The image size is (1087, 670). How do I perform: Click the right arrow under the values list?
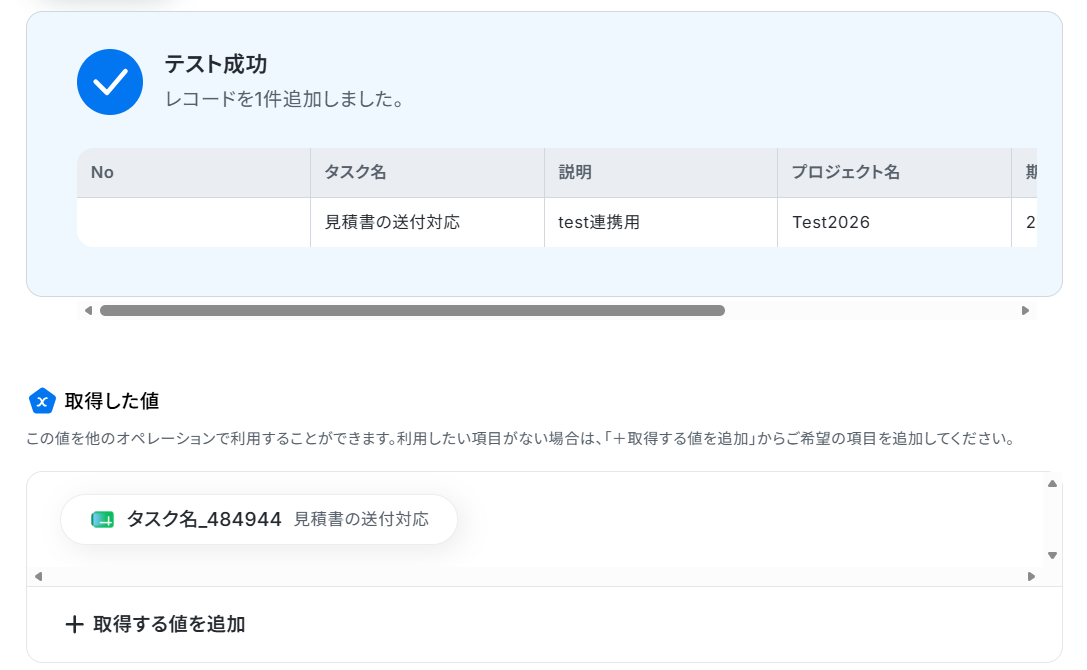coord(1032,576)
